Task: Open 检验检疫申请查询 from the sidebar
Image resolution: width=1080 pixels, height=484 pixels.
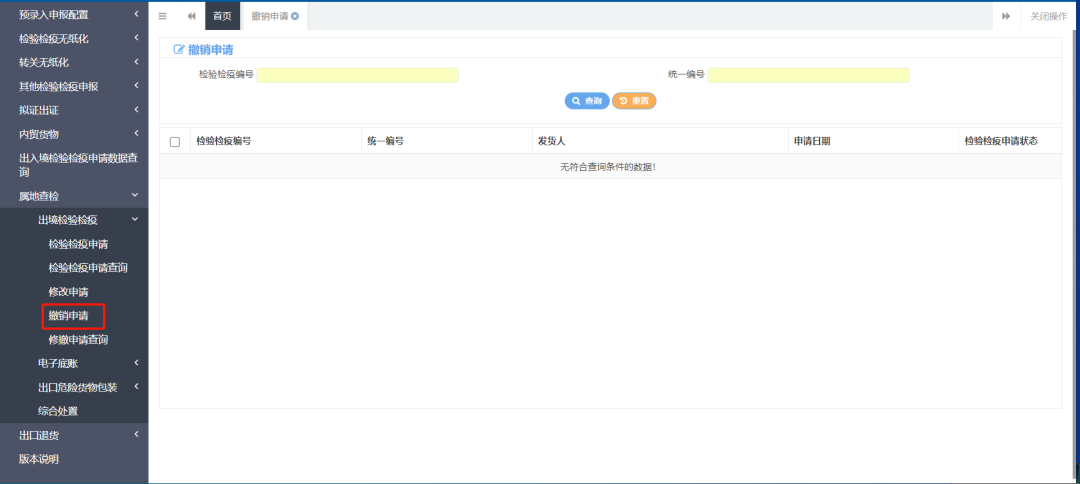Action: click(x=88, y=268)
